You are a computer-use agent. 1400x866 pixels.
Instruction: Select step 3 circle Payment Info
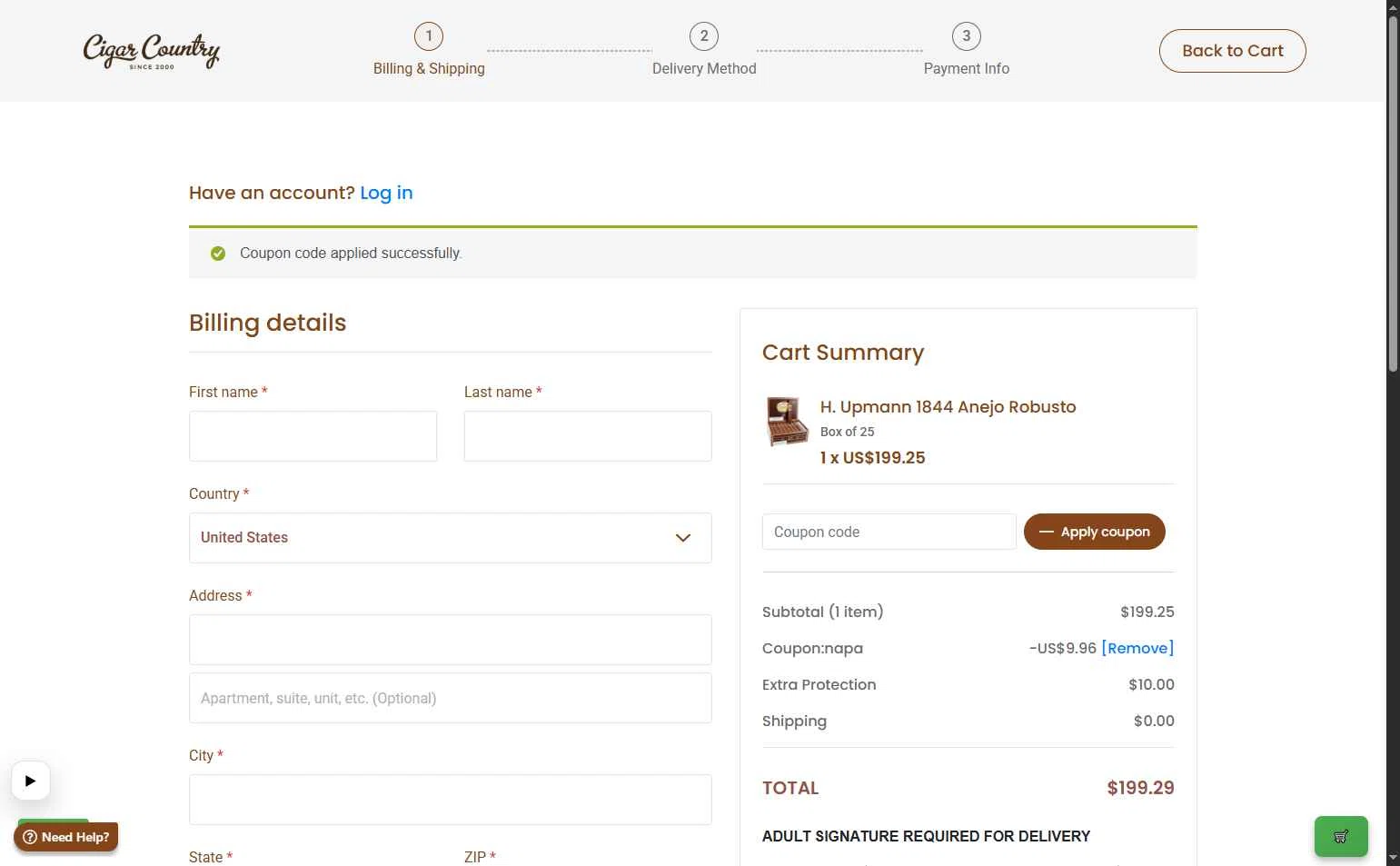[967, 36]
